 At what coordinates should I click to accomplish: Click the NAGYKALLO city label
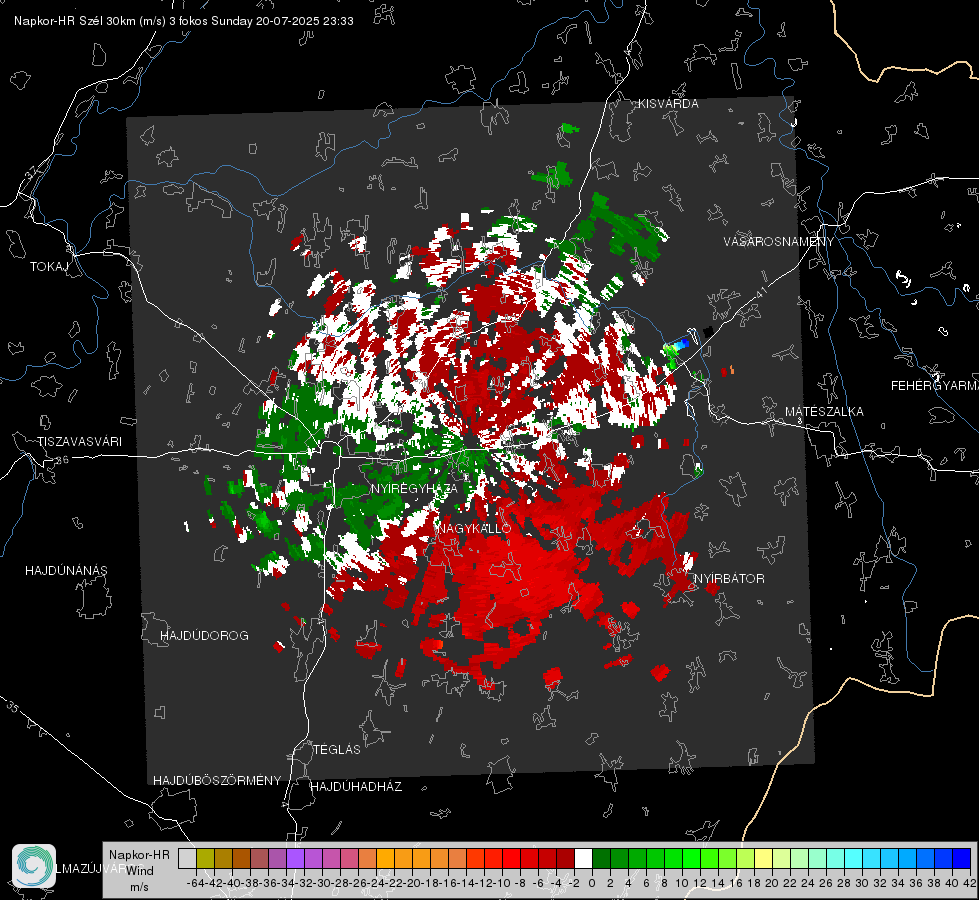pyautogui.click(x=475, y=528)
